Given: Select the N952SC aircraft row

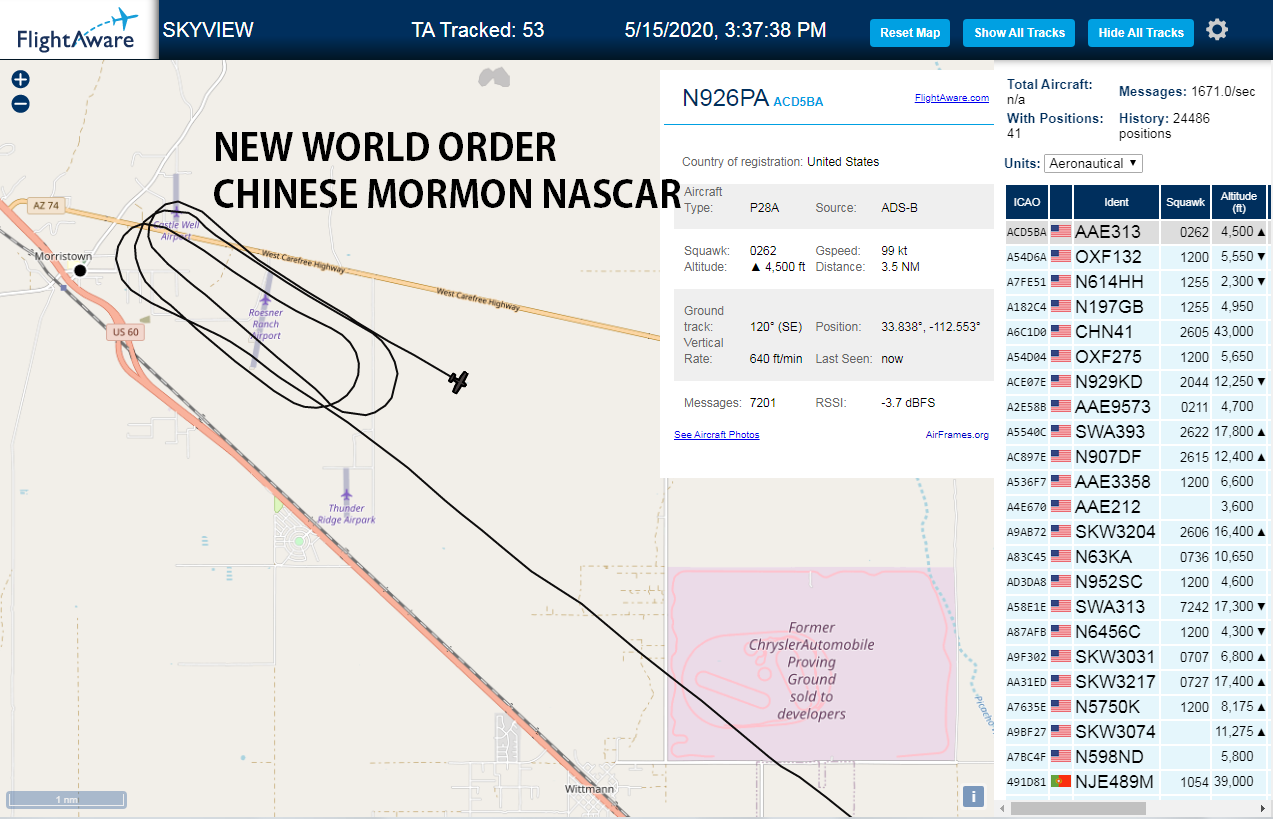Looking at the screenshot, I should [1137, 582].
